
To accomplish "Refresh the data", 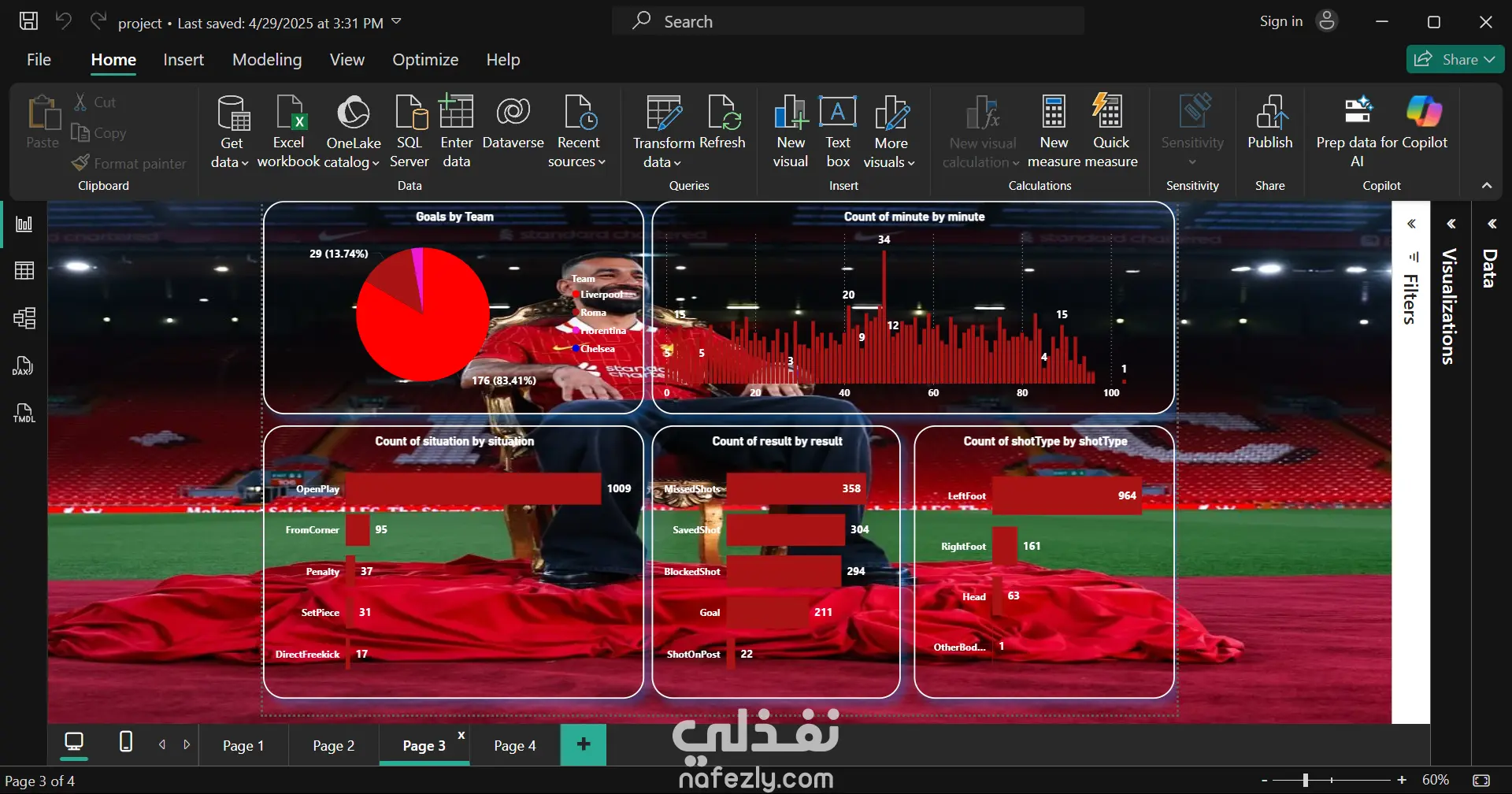I will (x=723, y=122).
